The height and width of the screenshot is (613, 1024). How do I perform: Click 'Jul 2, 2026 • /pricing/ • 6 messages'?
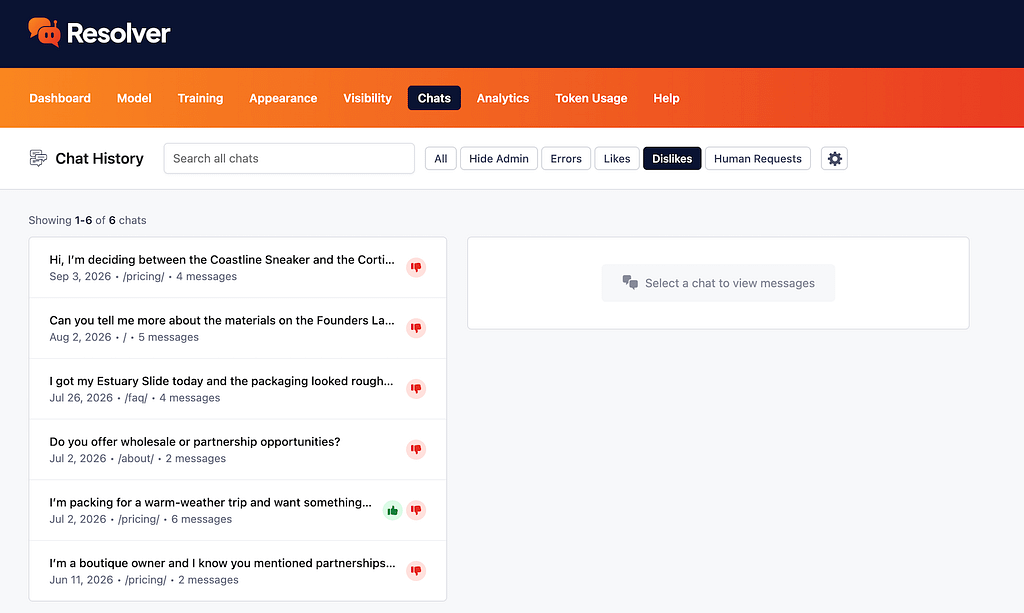tap(140, 519)
